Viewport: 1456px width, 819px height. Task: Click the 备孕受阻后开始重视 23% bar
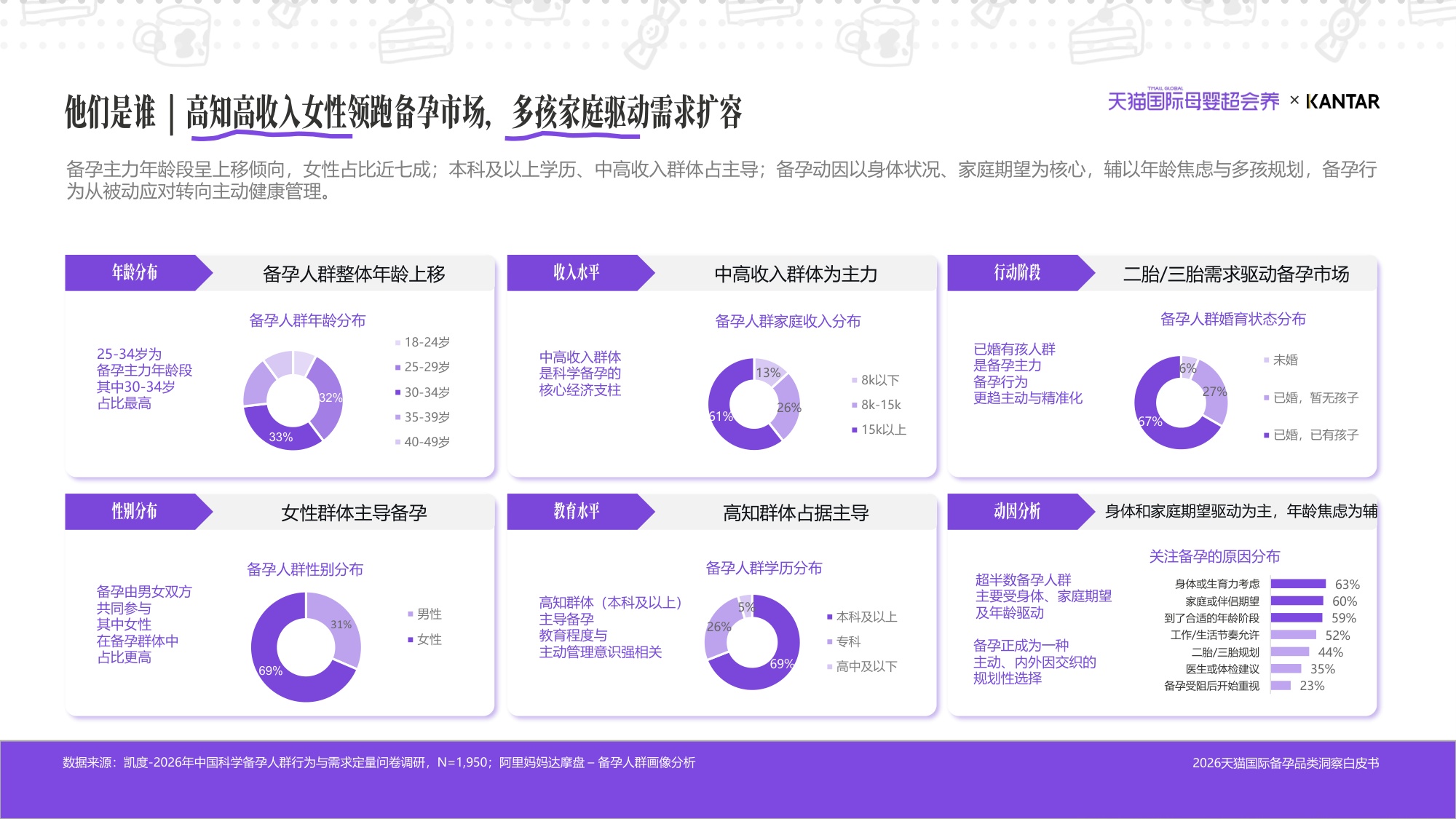tap(1281, 686)
